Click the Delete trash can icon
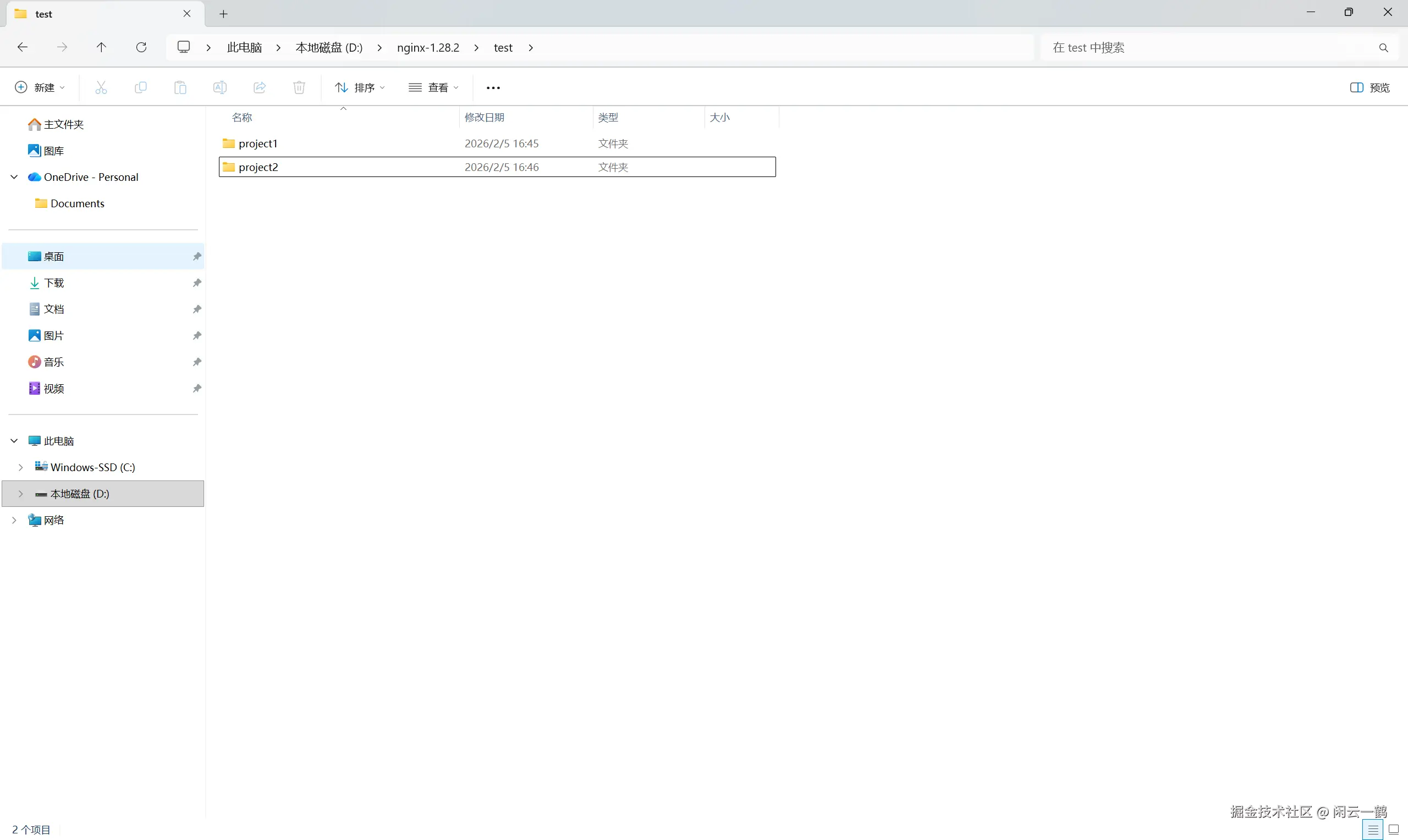This screenshot has width=1408, height=840. [x=299, y=87]
